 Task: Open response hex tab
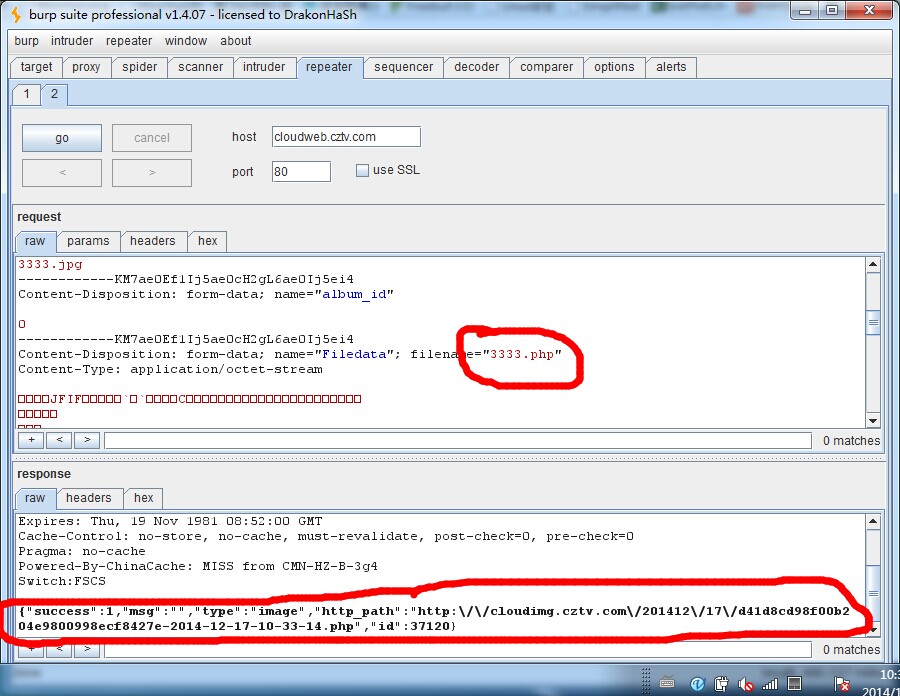(x=143, y=498)
